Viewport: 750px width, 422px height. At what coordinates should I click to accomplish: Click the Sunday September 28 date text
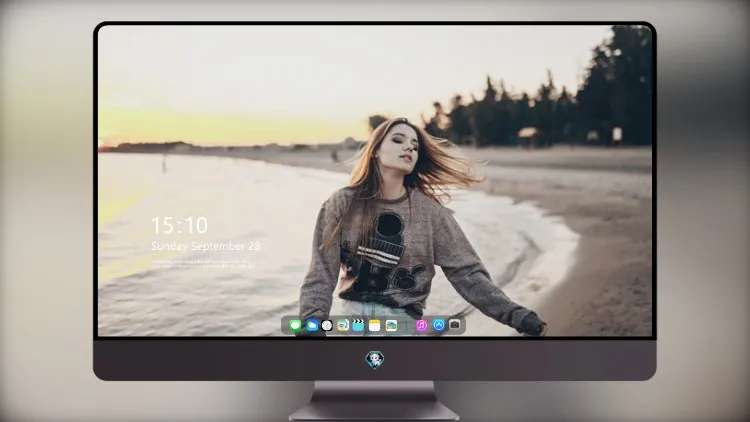[x=206, y=246]
